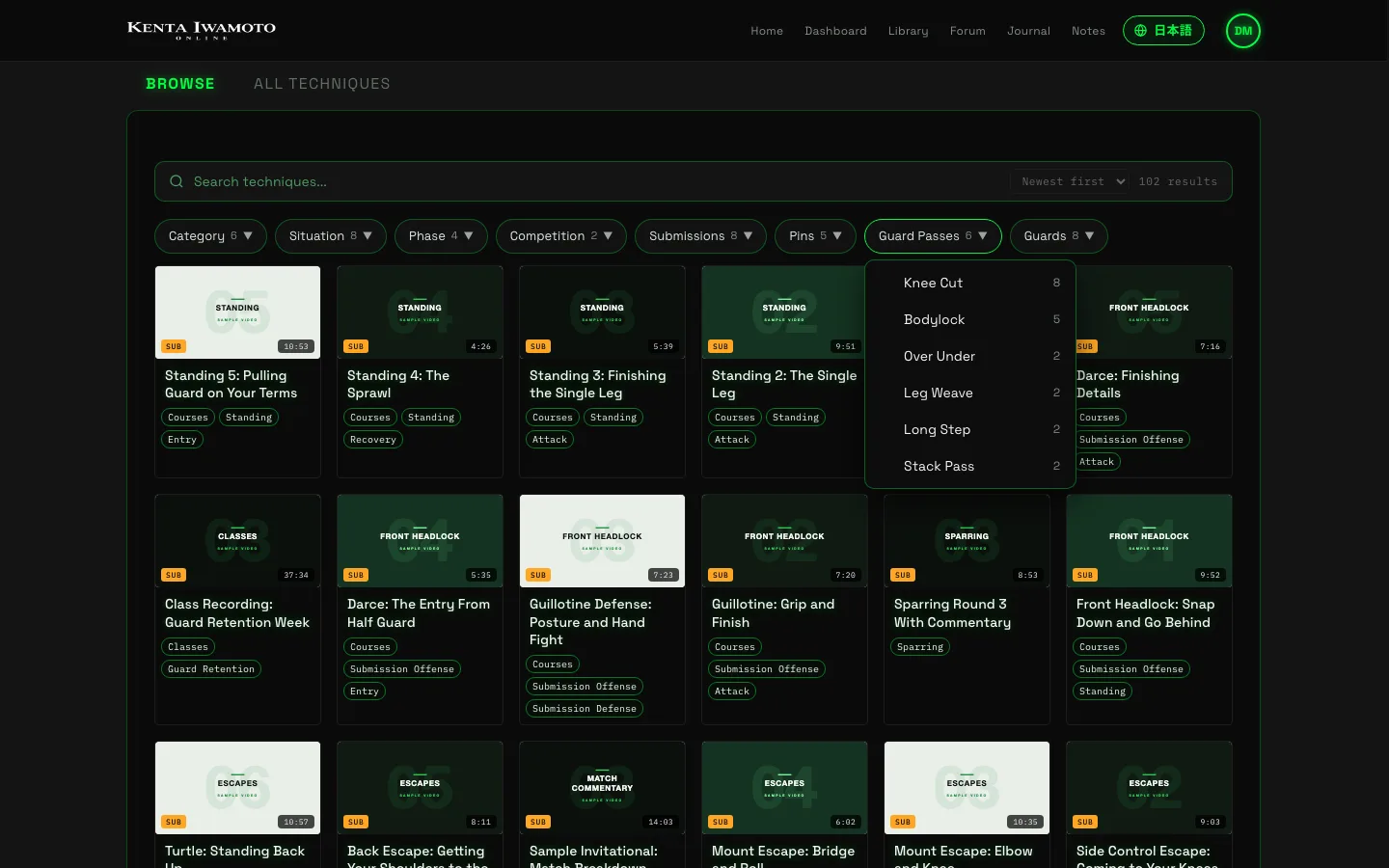Click the Kenta Iwamoto Online logo
The width and height of the screenshot is (1389, 868).
pyautogui.click(x=202, y=30)
